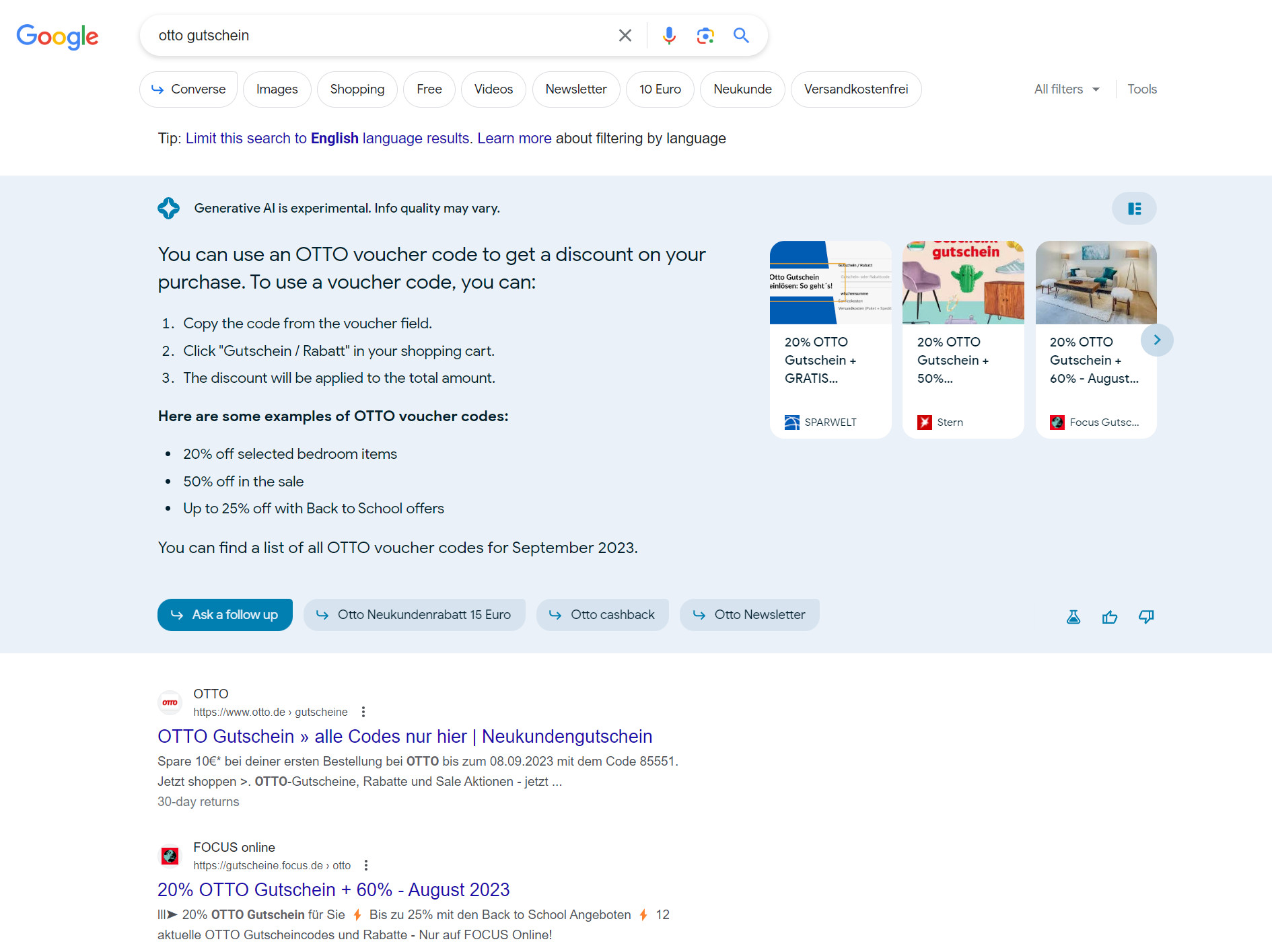Image resolution: width=1272 pixels, height=952 pixels.
Task: Open Google Lens camera search
Action: pos(705,35)
